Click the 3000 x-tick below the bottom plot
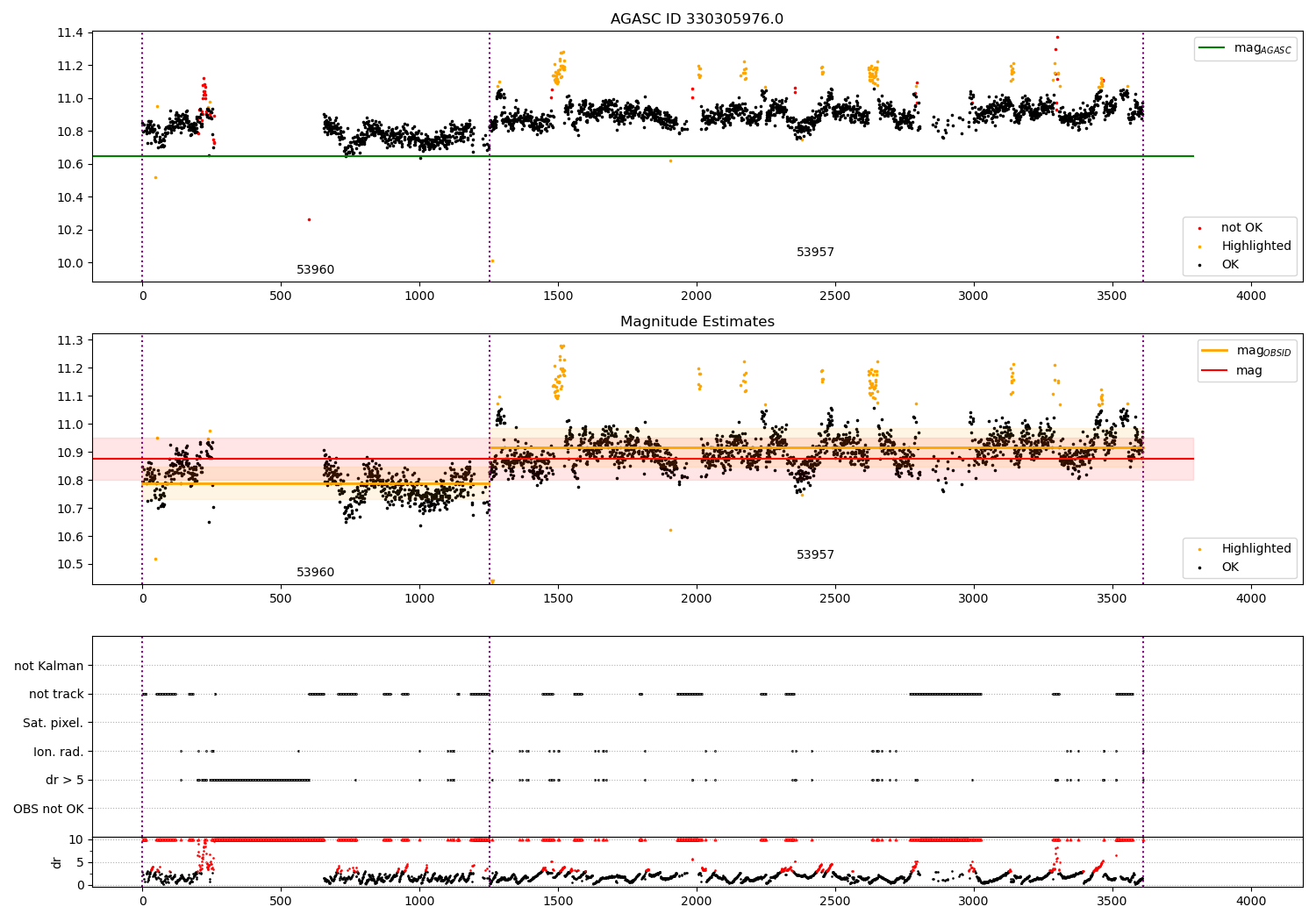Screen dimensions: 1316x921 point(974,901)
